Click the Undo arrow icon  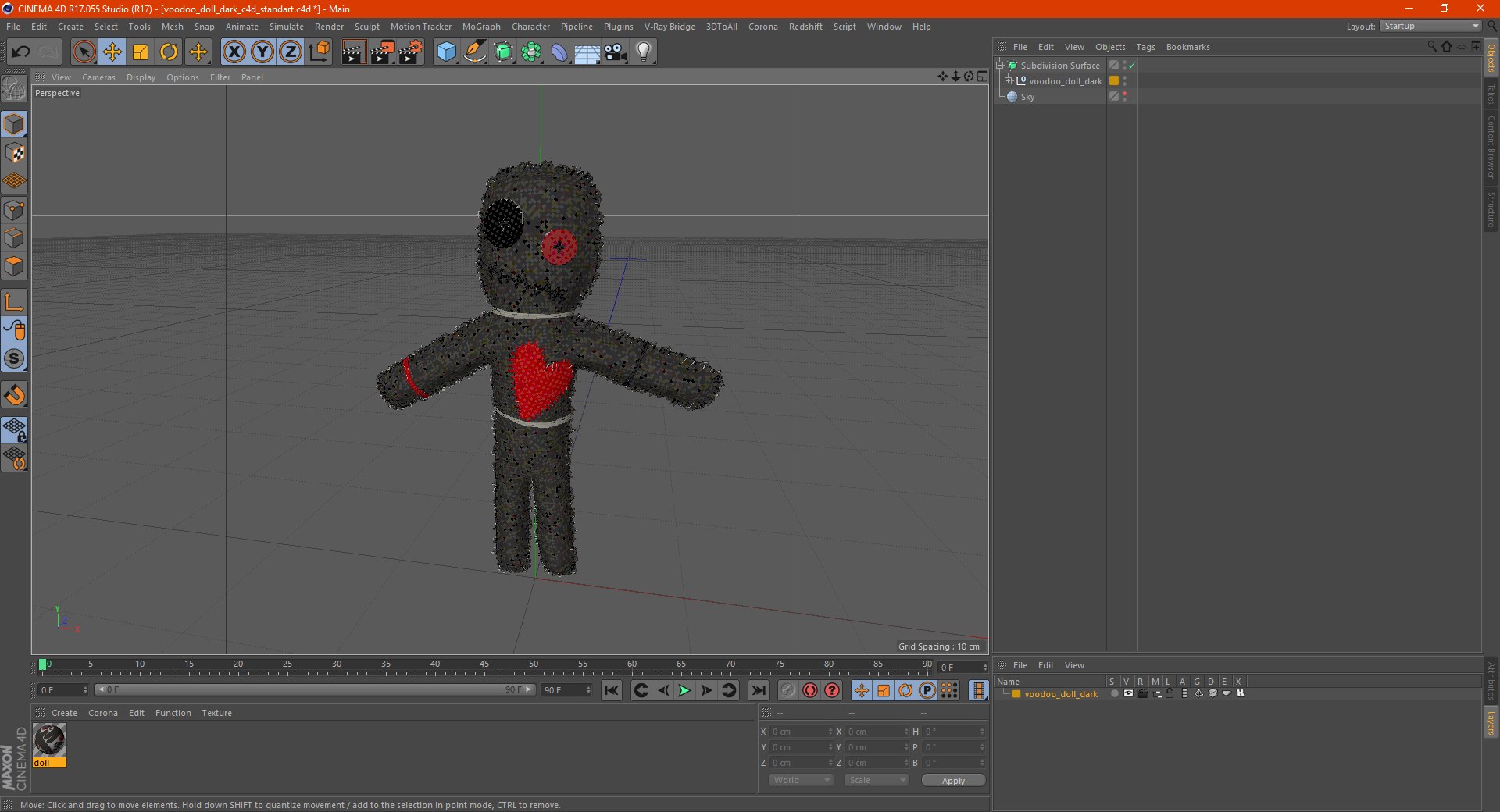pyautogui.click(x=21, y=52)
